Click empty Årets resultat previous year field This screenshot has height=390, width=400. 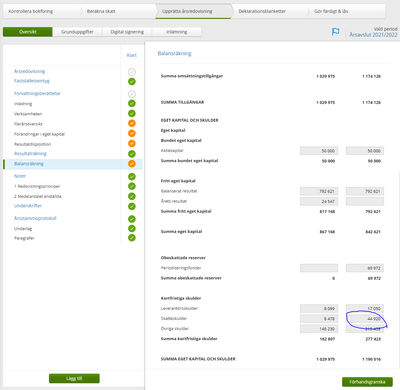tap(365, 201)
